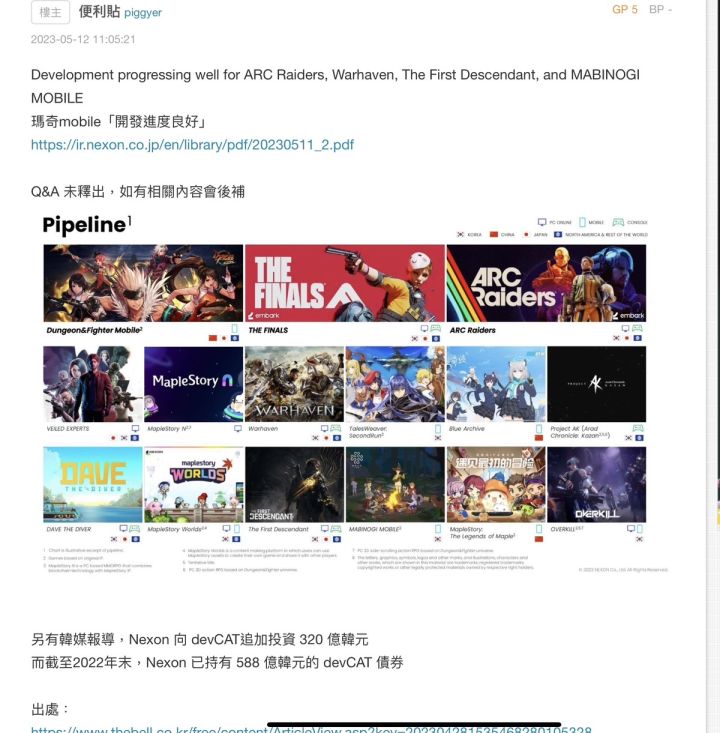Click the Q&A 未釋出 sentence

[138, 192]
